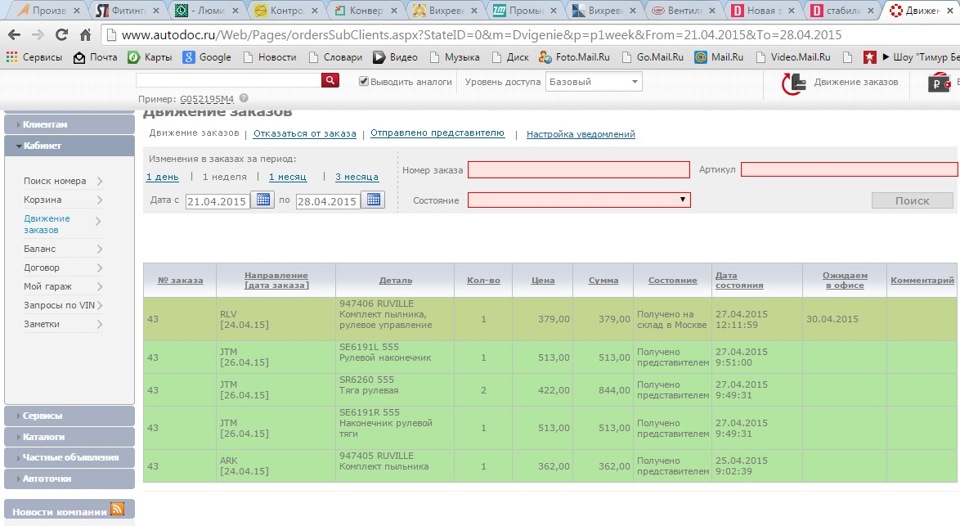Sort table by № заказа column
Image resolution: width=960 pixels, height=526 pixels.
(180, 280)
